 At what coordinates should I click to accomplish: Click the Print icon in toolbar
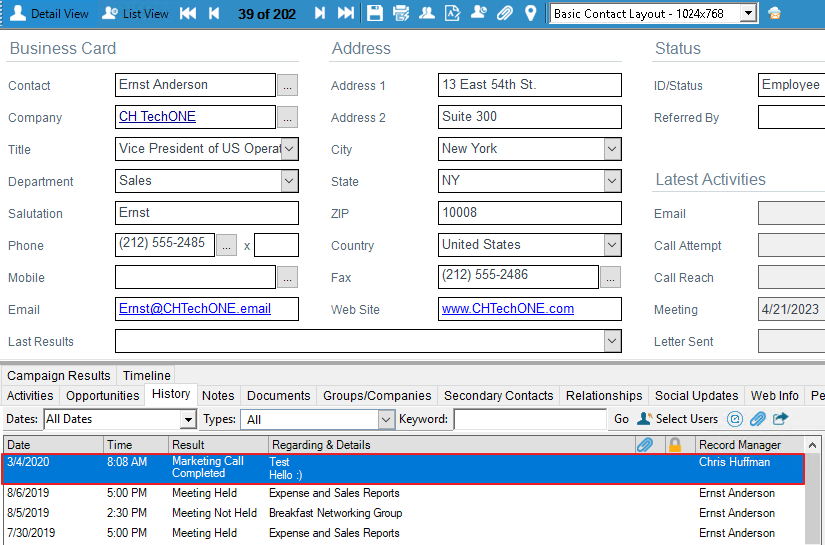click(400, 14)
